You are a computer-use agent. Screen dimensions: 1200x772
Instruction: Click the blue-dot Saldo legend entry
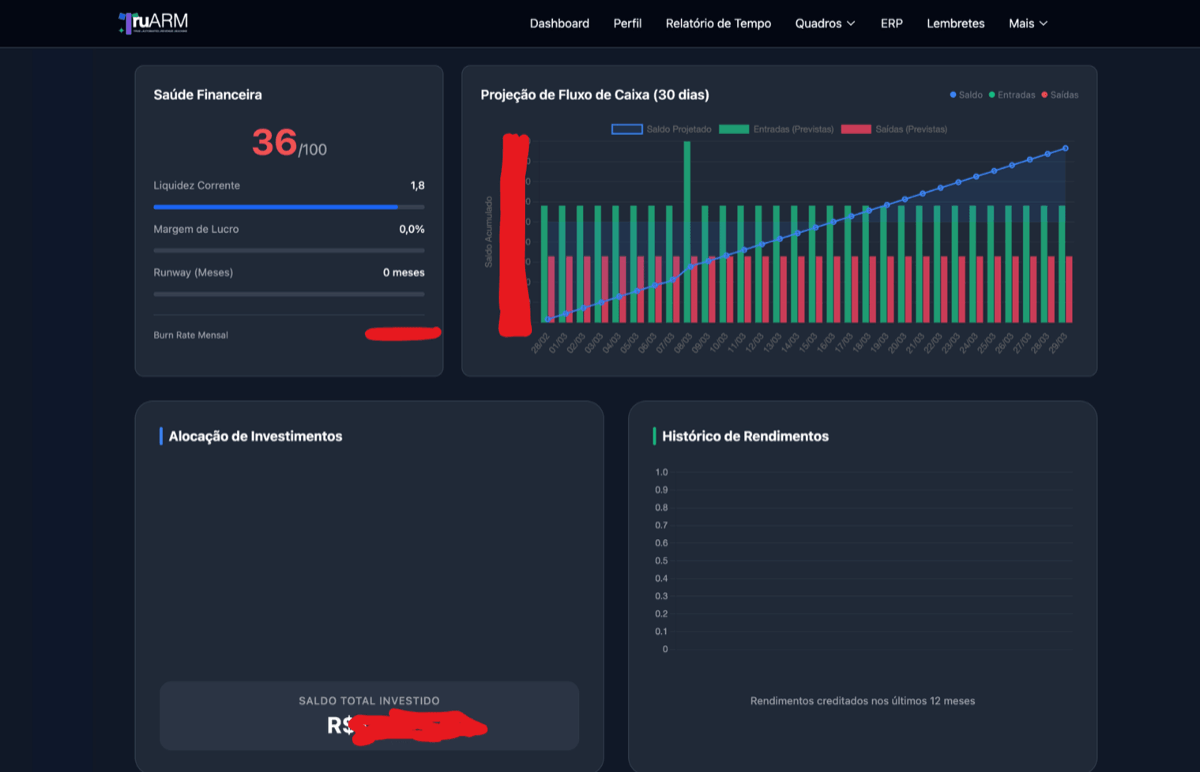(966, 95)
